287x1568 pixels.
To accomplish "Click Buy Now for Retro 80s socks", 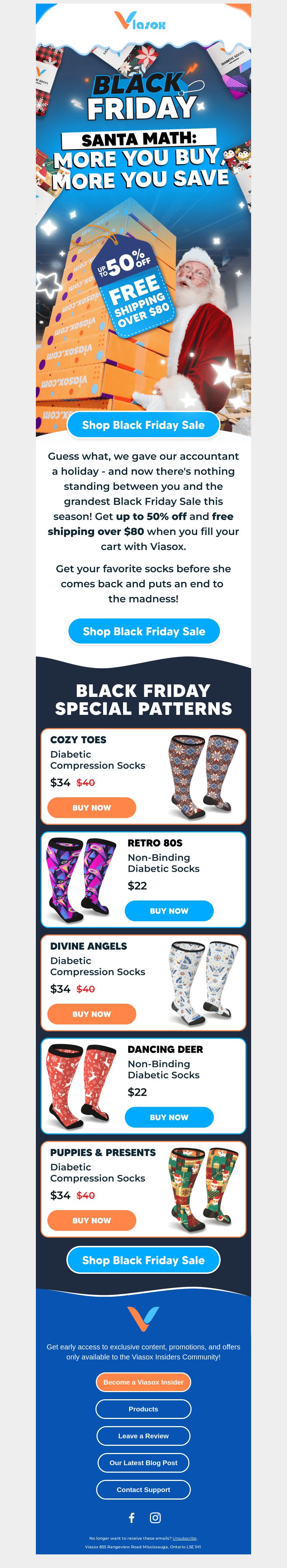I will coord(169,910).
